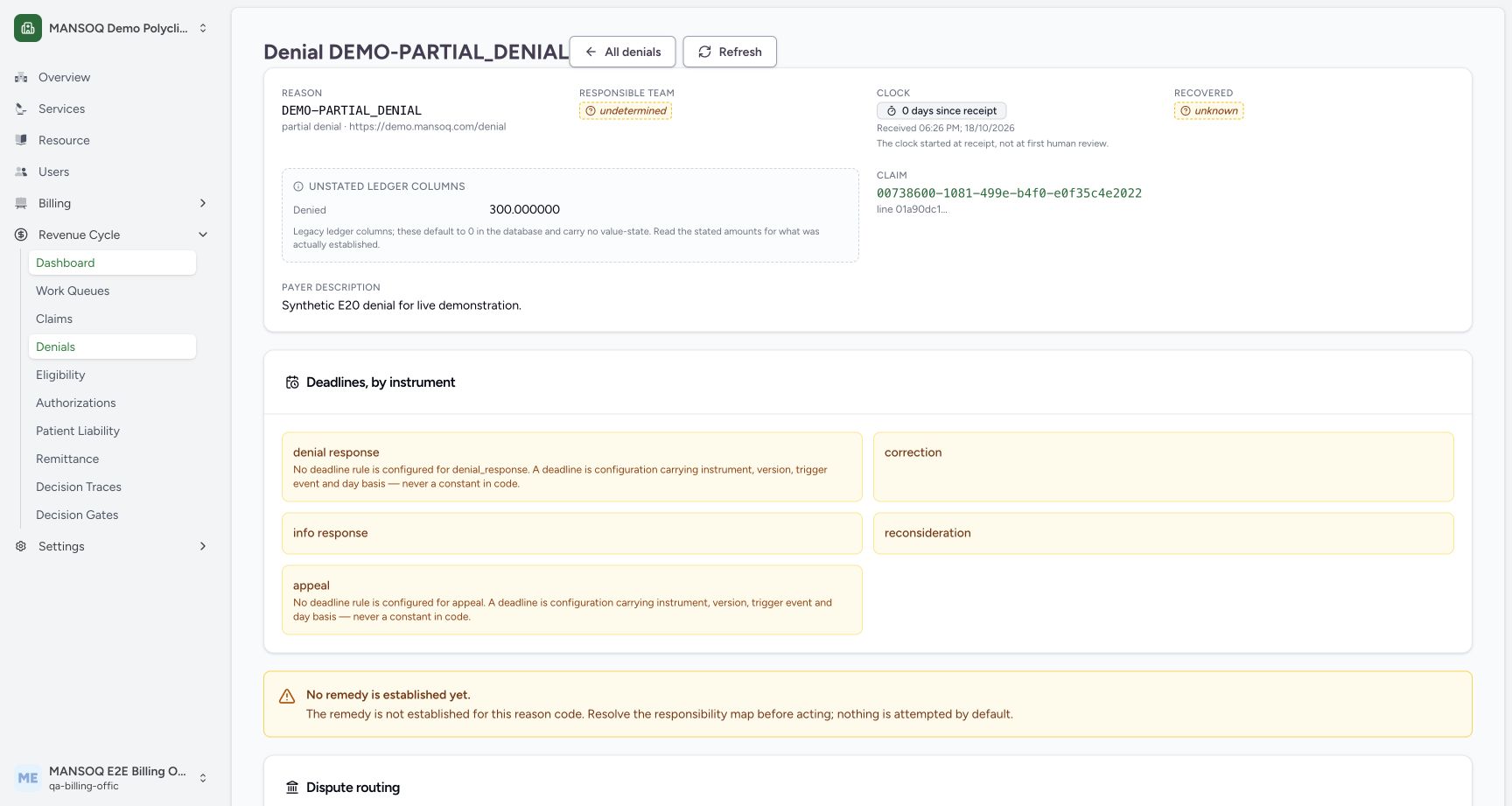Open Eligibility page

click(x=112, y=375)
